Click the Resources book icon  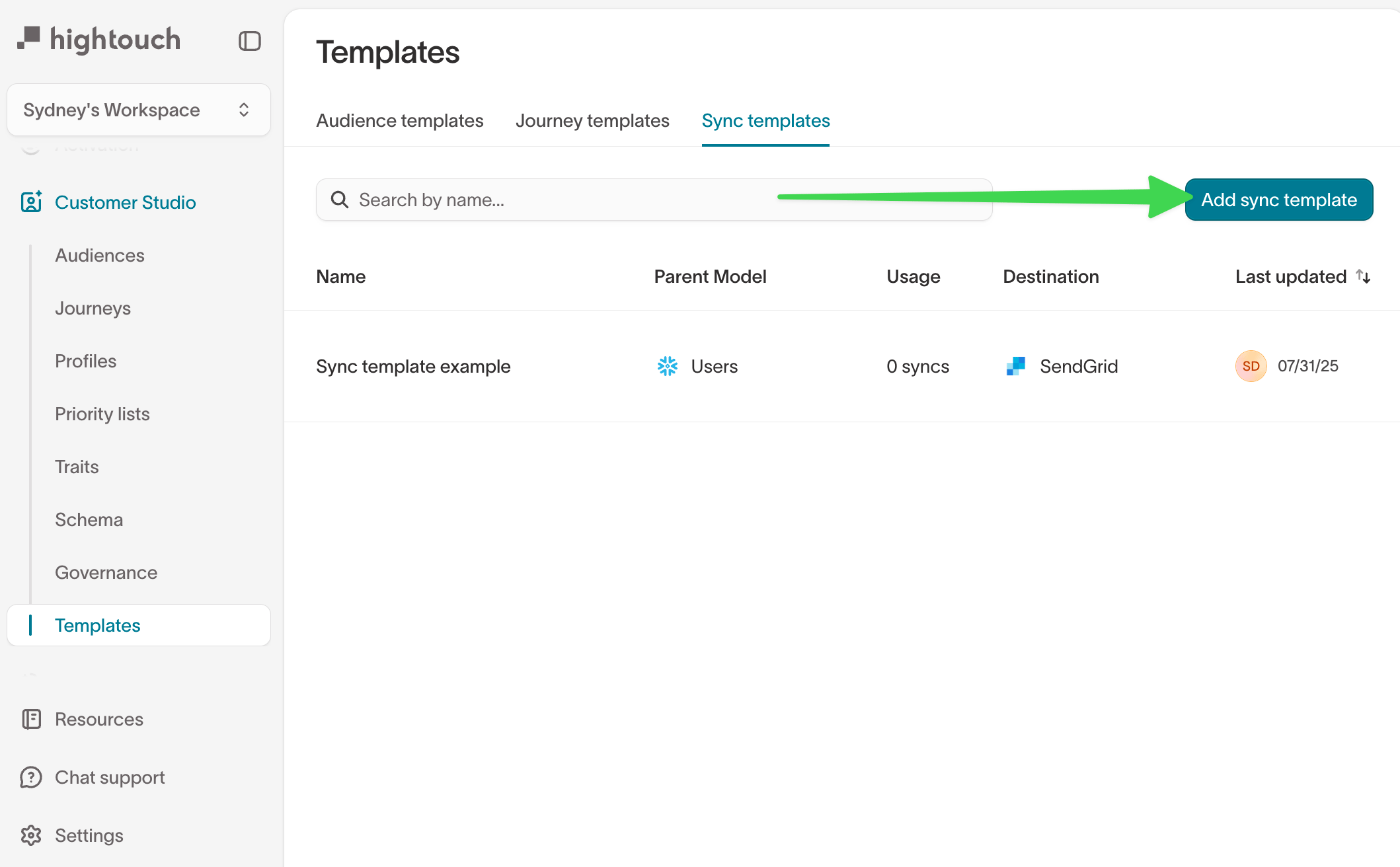click(x=31, y=719)
